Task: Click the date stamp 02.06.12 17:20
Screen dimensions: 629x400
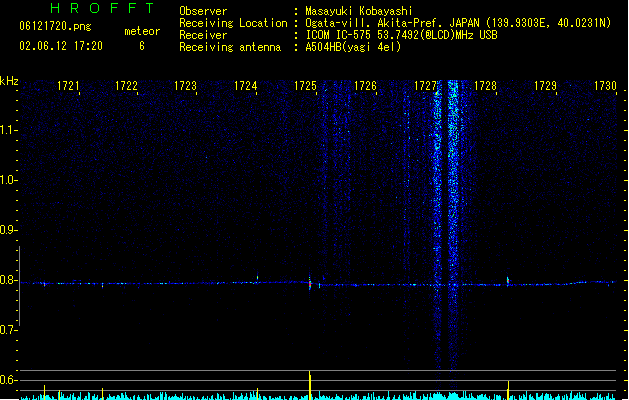Action: pyautogui.click(x=61, y=46)
